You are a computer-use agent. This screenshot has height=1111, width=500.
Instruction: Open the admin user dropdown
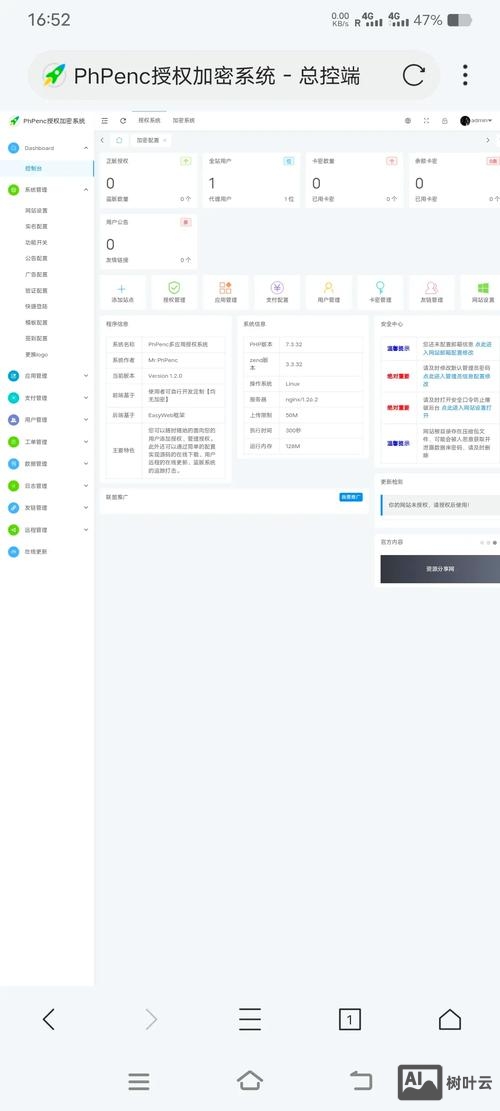476,121
